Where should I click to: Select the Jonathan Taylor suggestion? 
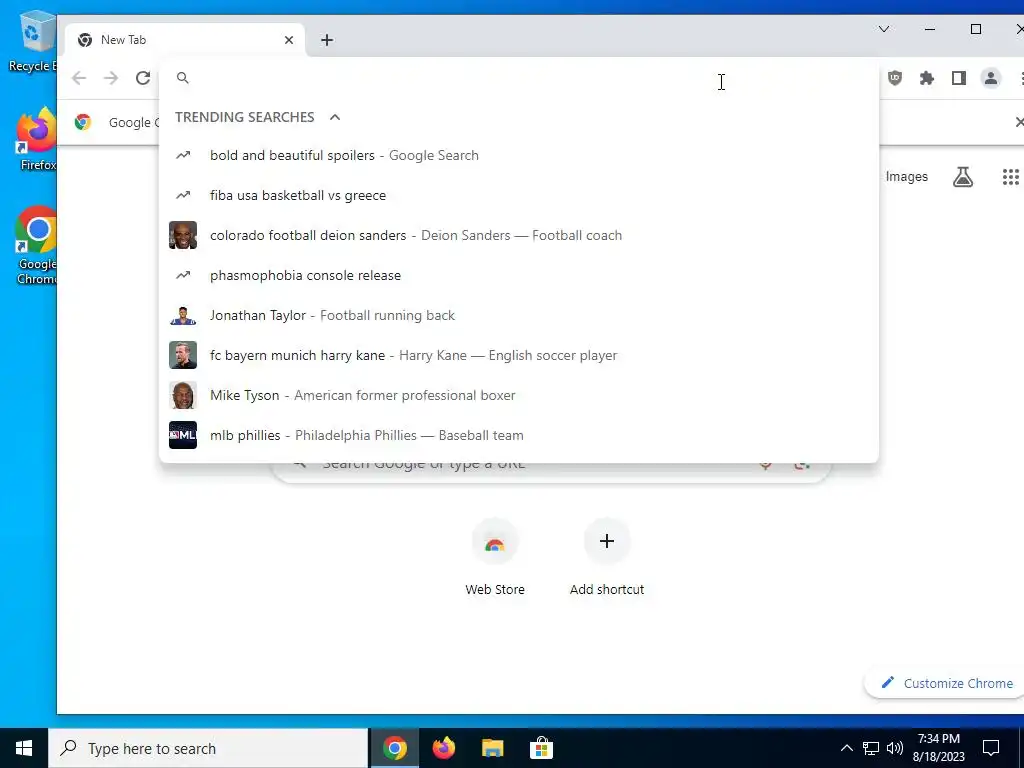coord(519,315)
